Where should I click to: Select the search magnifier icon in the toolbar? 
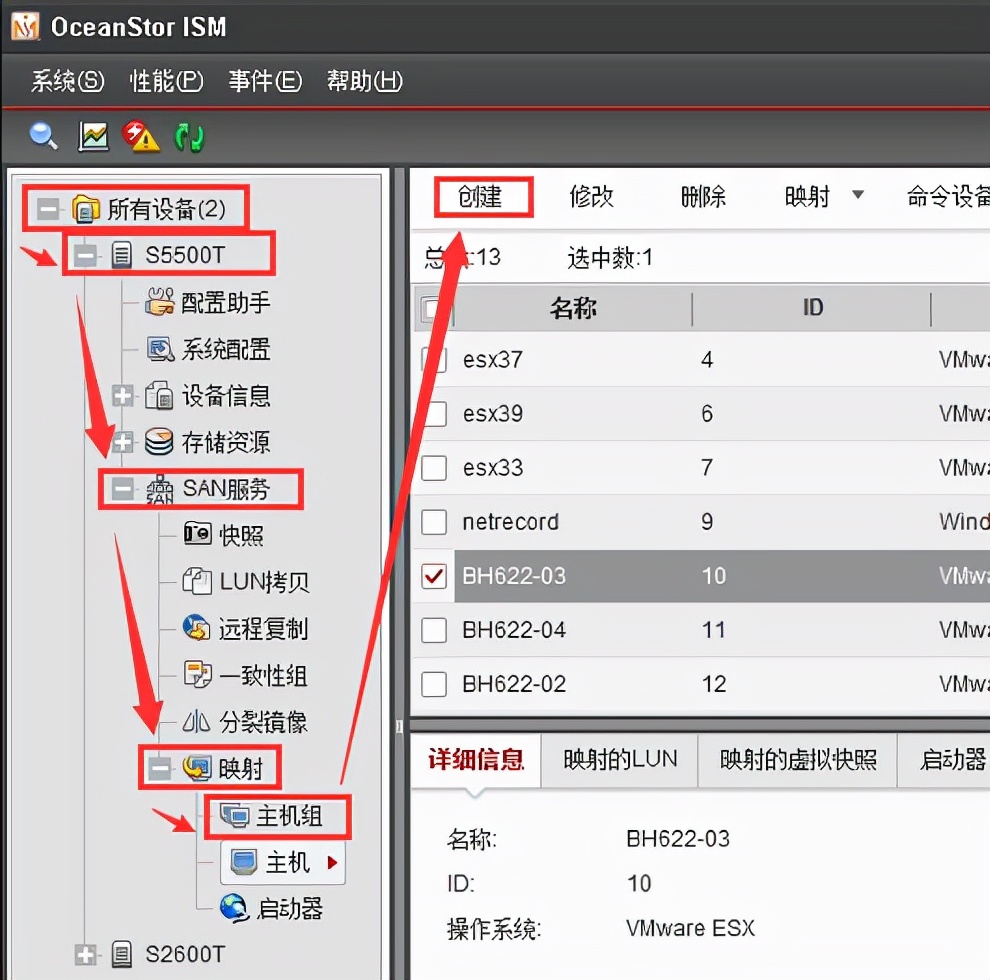click(42, 135)
